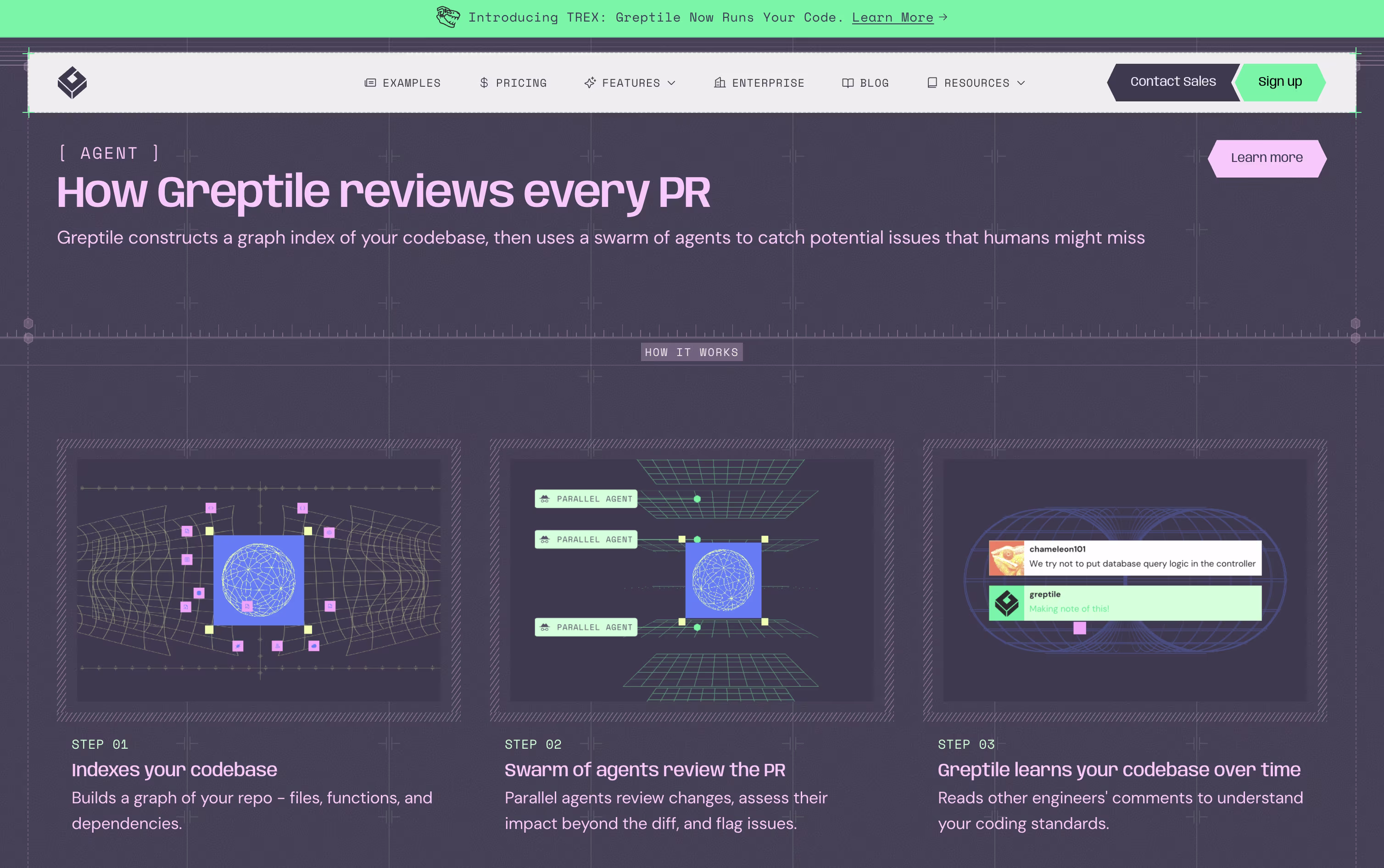Click the Sign up button
Image resolution: width=1384 pixels, height=868 pixels.
[1279, 82]
